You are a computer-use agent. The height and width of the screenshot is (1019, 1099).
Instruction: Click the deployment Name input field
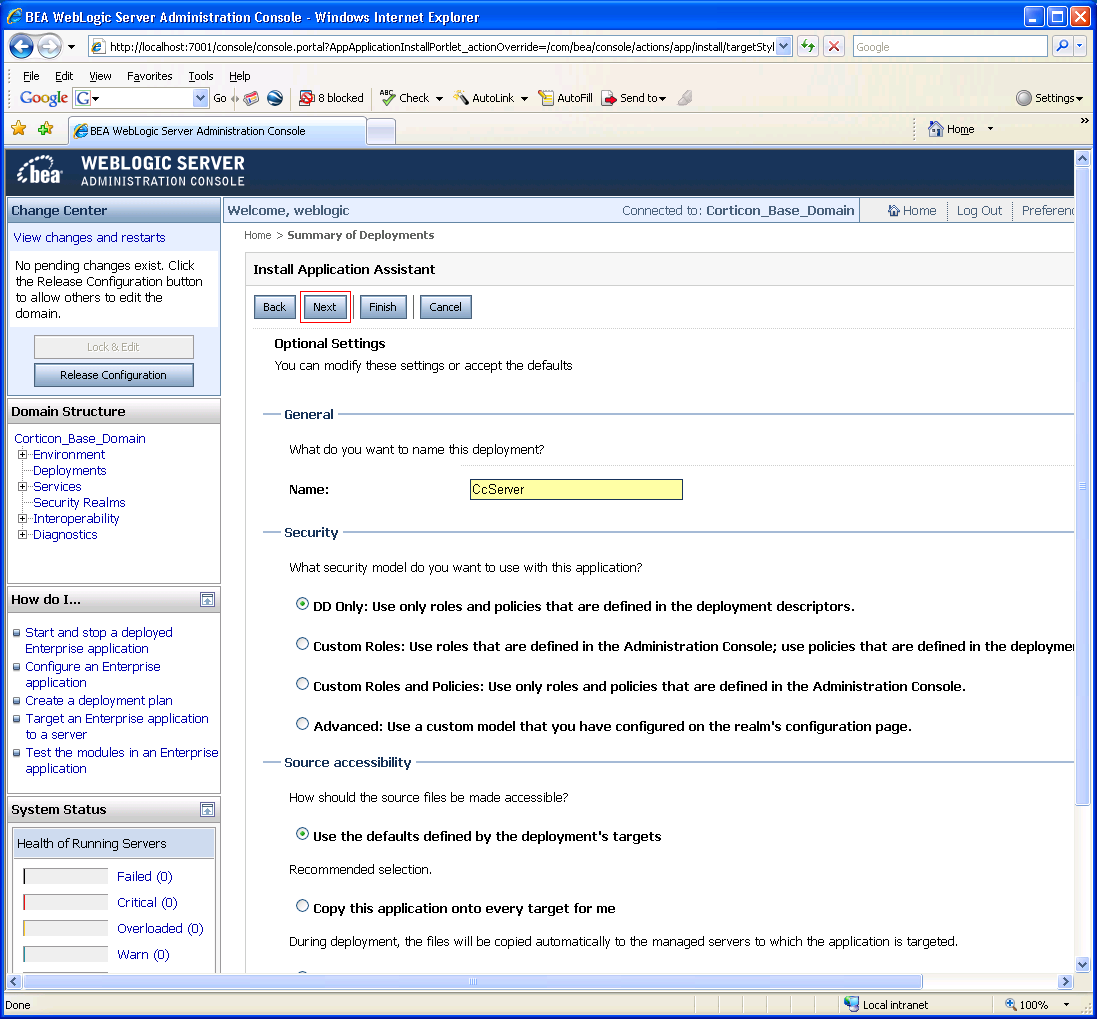coord(576,489)
